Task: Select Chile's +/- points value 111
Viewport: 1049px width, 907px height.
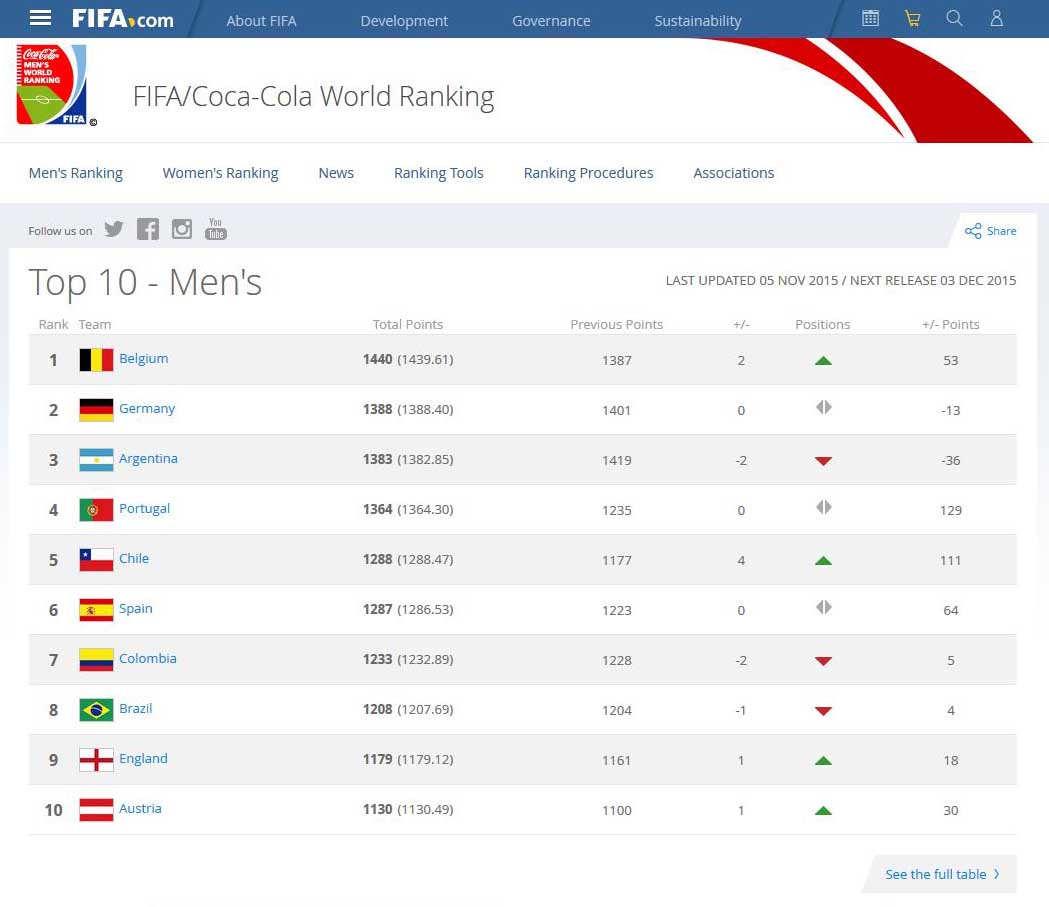Action: point(950,561)
